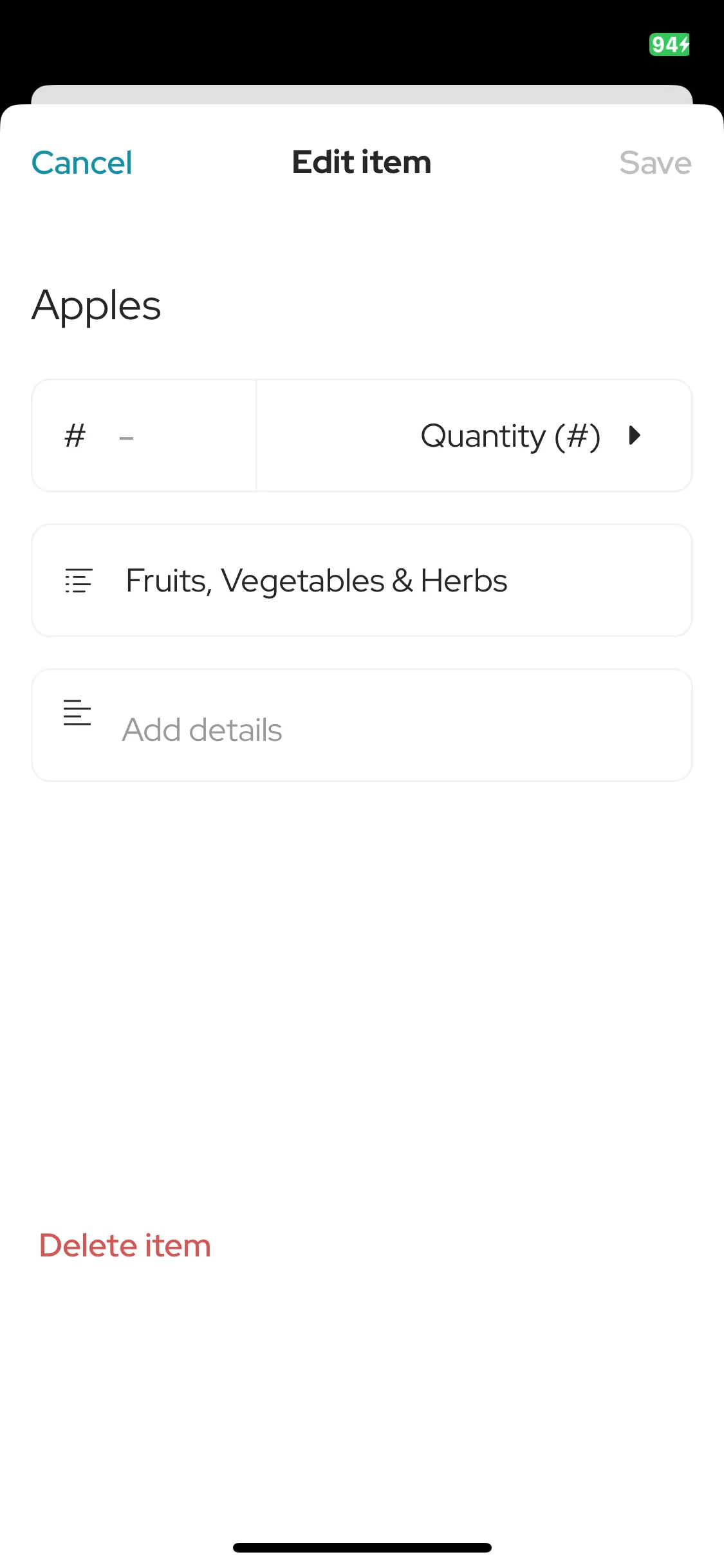Click the details lines icon
Viewport: 724px width, 1568px height.
[77, 713]
